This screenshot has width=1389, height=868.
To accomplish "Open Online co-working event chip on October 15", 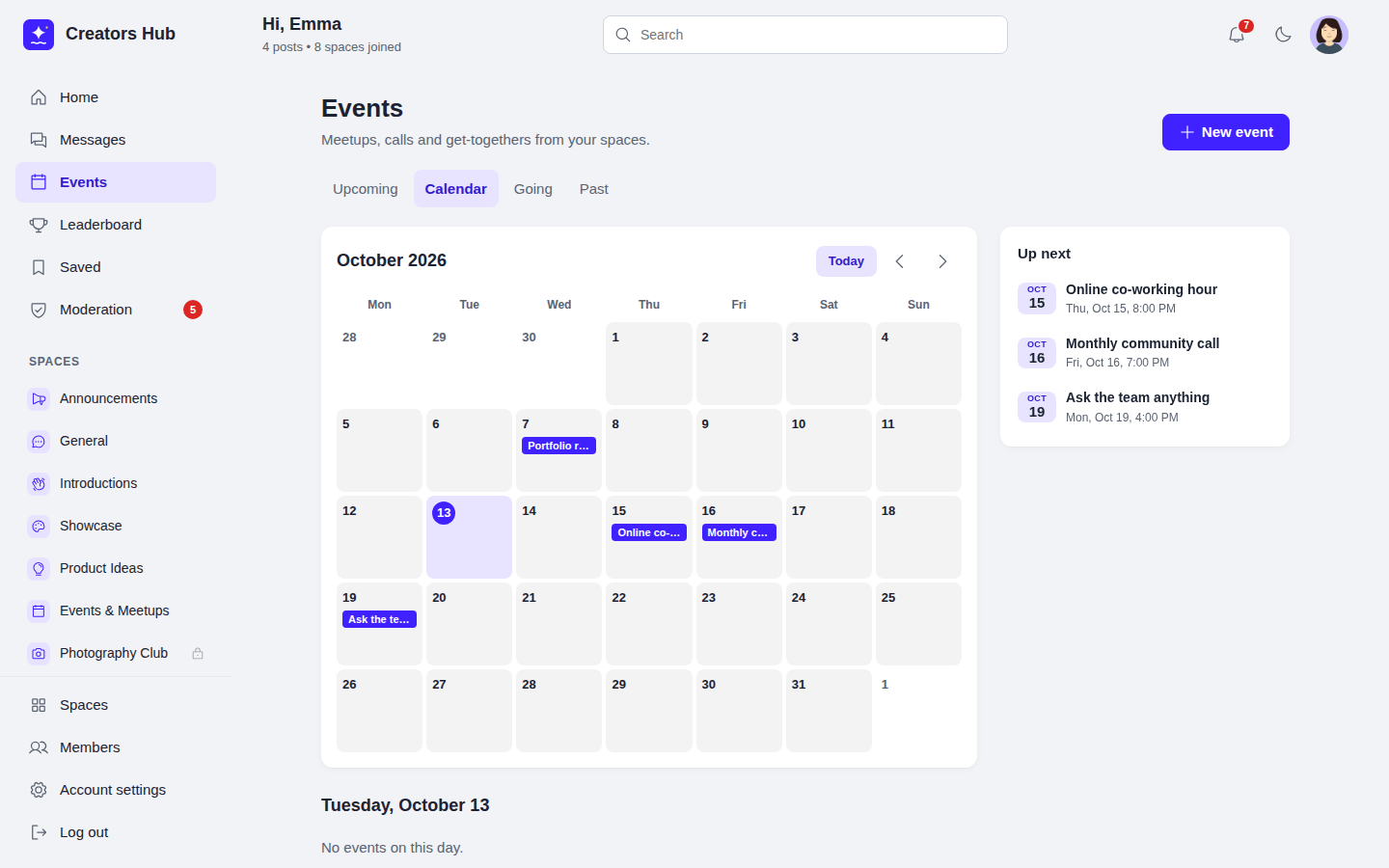I will pos(649,532).
